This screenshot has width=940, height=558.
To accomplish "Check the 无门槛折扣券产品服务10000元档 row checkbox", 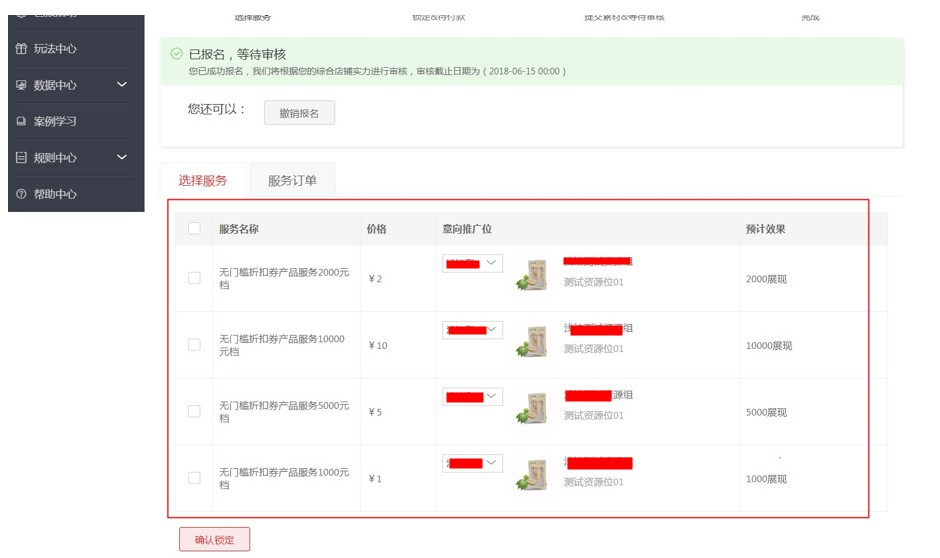I will point(194,344).
